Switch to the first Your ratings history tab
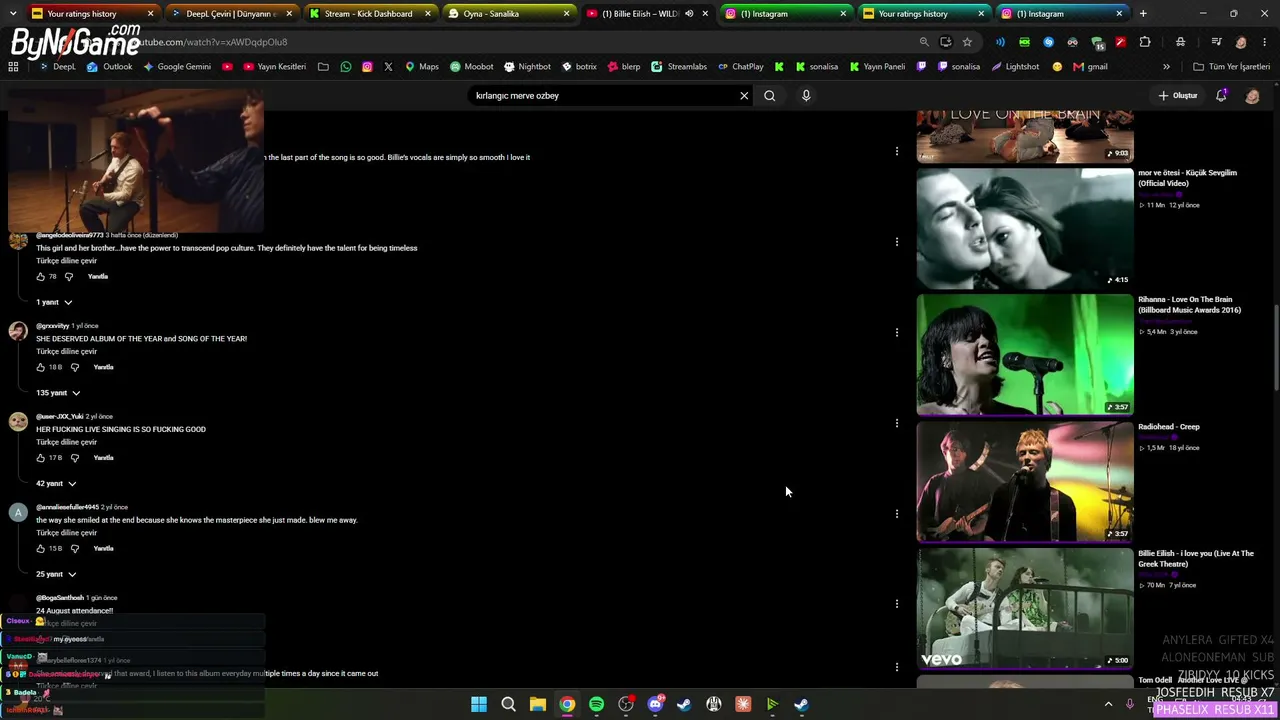 point(89,14)
